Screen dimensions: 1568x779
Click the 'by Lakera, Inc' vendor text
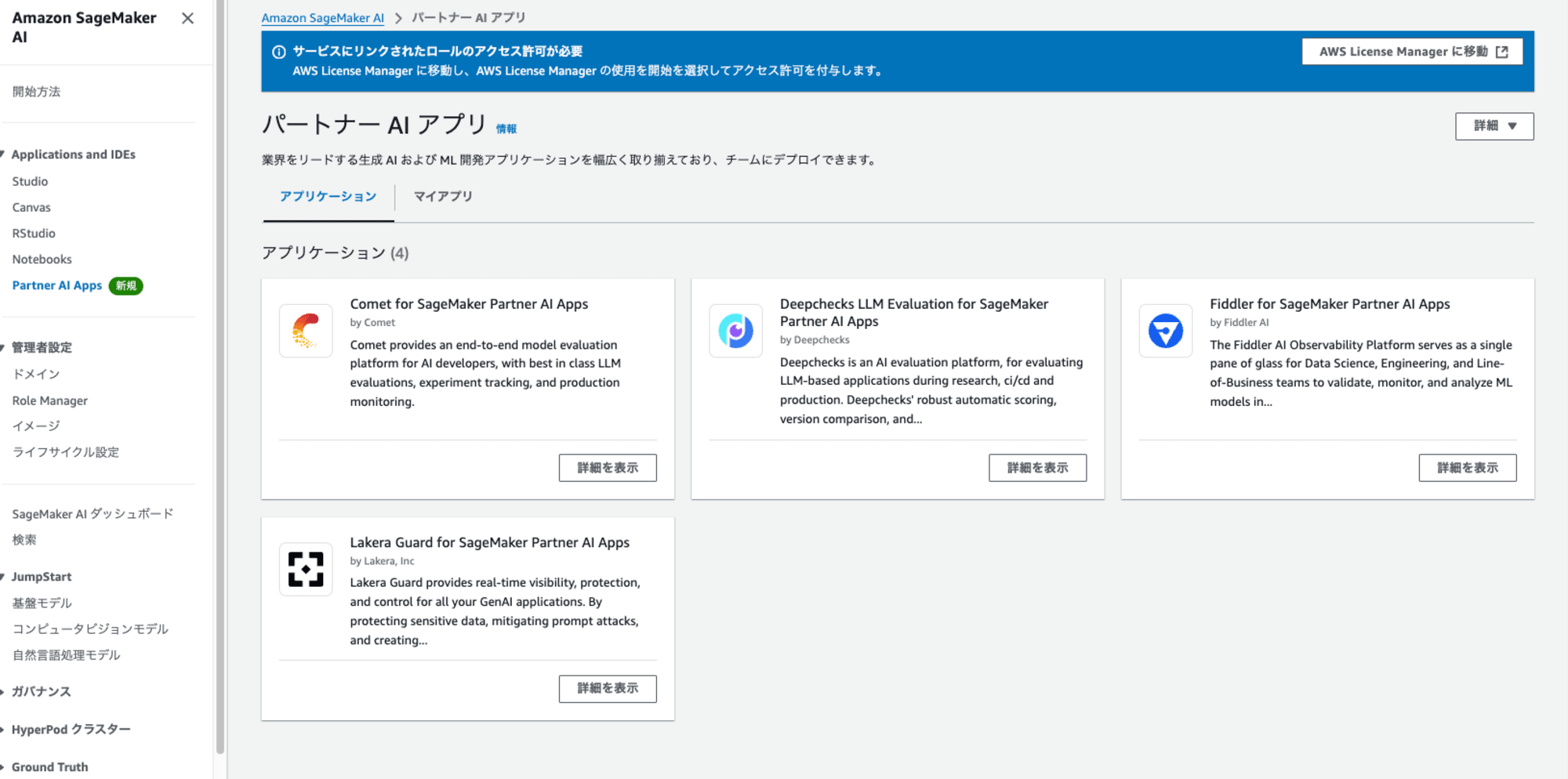point(382,561)
